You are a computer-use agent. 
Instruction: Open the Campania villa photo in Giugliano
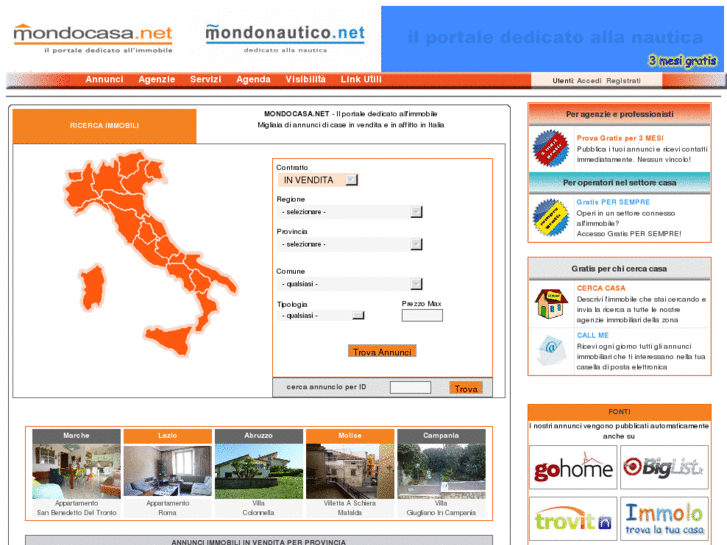tap(441, 471)
